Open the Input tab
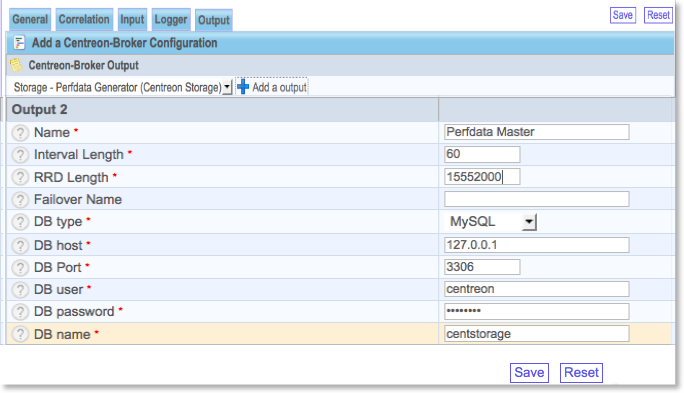The width and height of the screenshot is (684, 393). click(132, 20)
